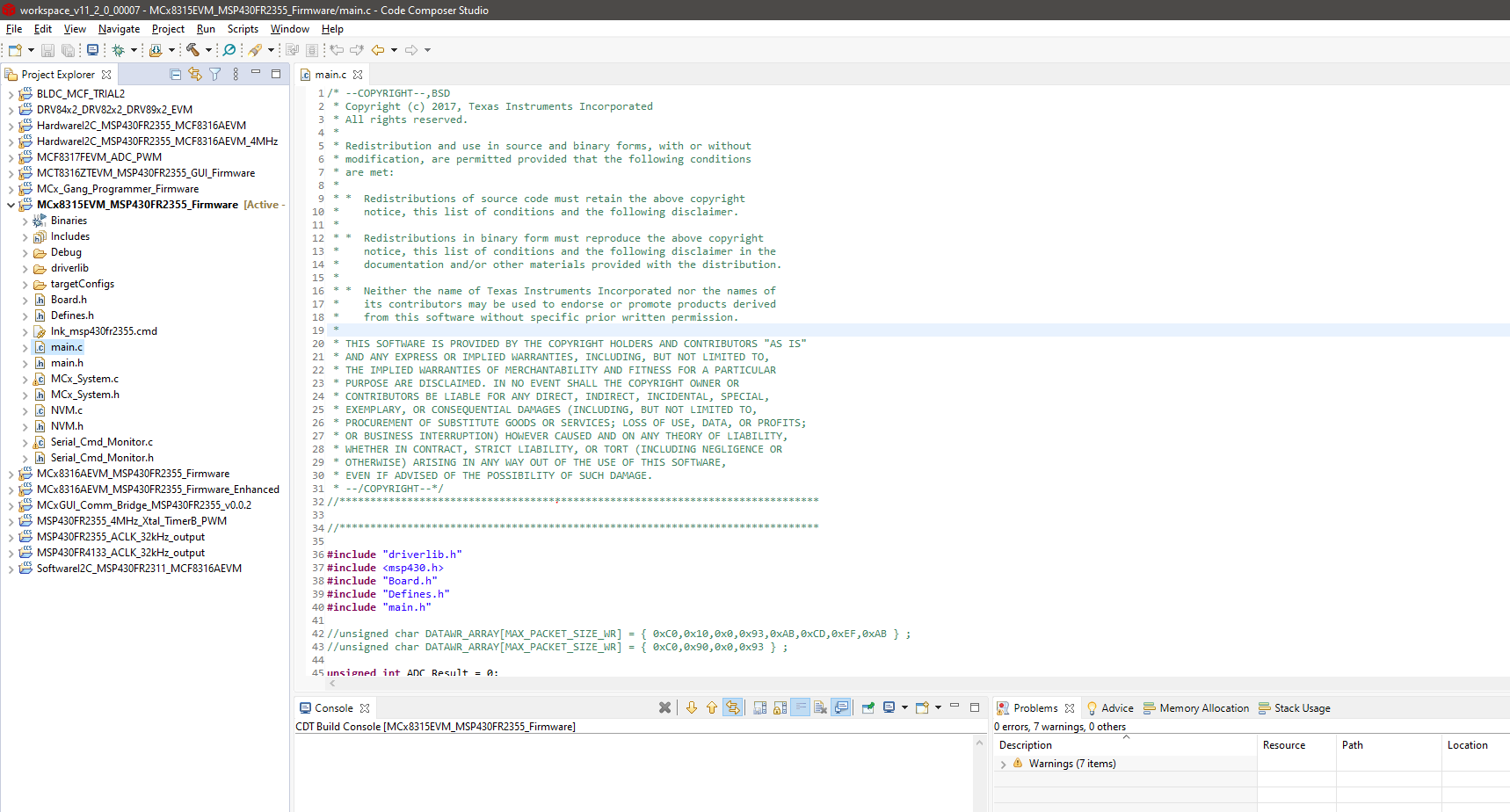1510x812 pixels.
Task: Expand the driverlib folder
Action: click(x=25, y=269)
